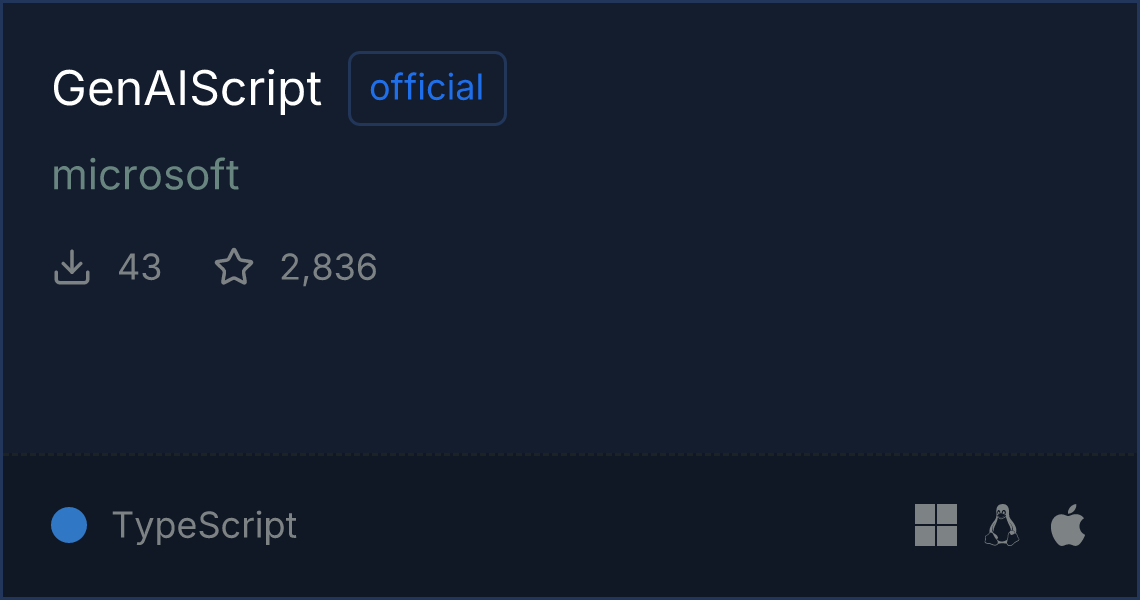Click the footer strip beside TypeScript

pyautogui.click(x=600, y=525)
